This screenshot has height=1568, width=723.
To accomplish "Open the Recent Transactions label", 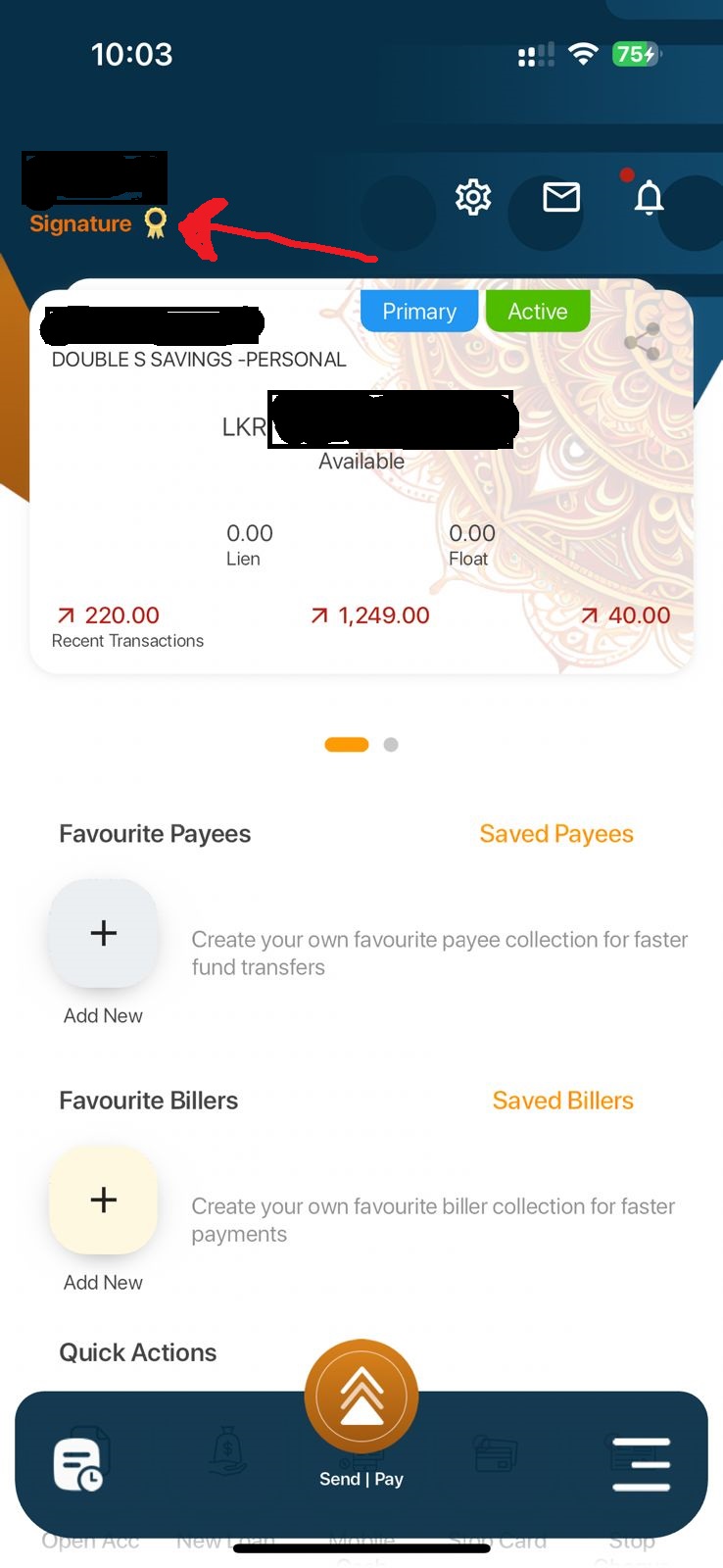I will click(x=127, y=641).
